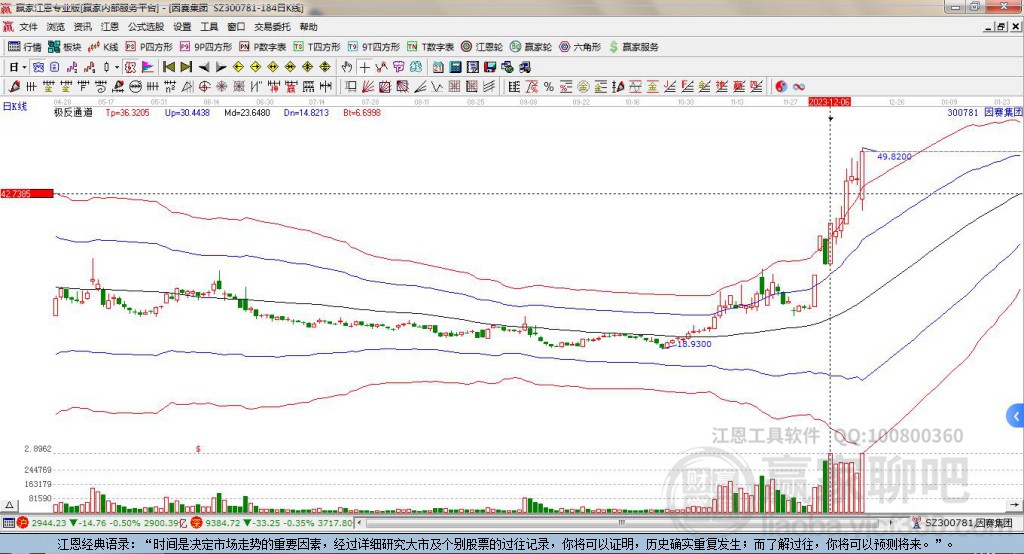This screenshot has height=554, width=1024.
Task: Click the 18.9300 low price label
Action: (694, 344)
